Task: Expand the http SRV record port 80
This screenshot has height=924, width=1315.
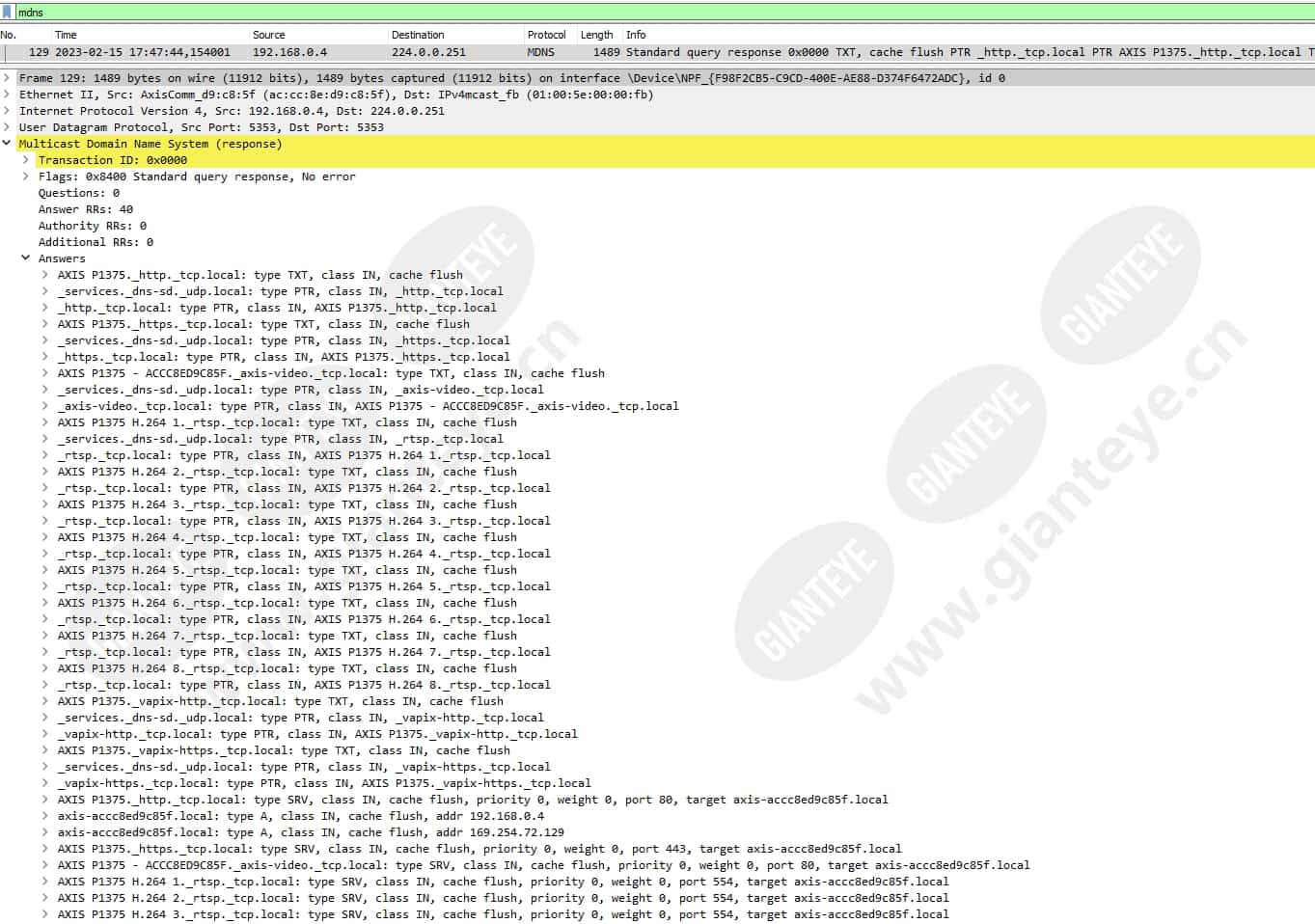Action: [45, 800]
